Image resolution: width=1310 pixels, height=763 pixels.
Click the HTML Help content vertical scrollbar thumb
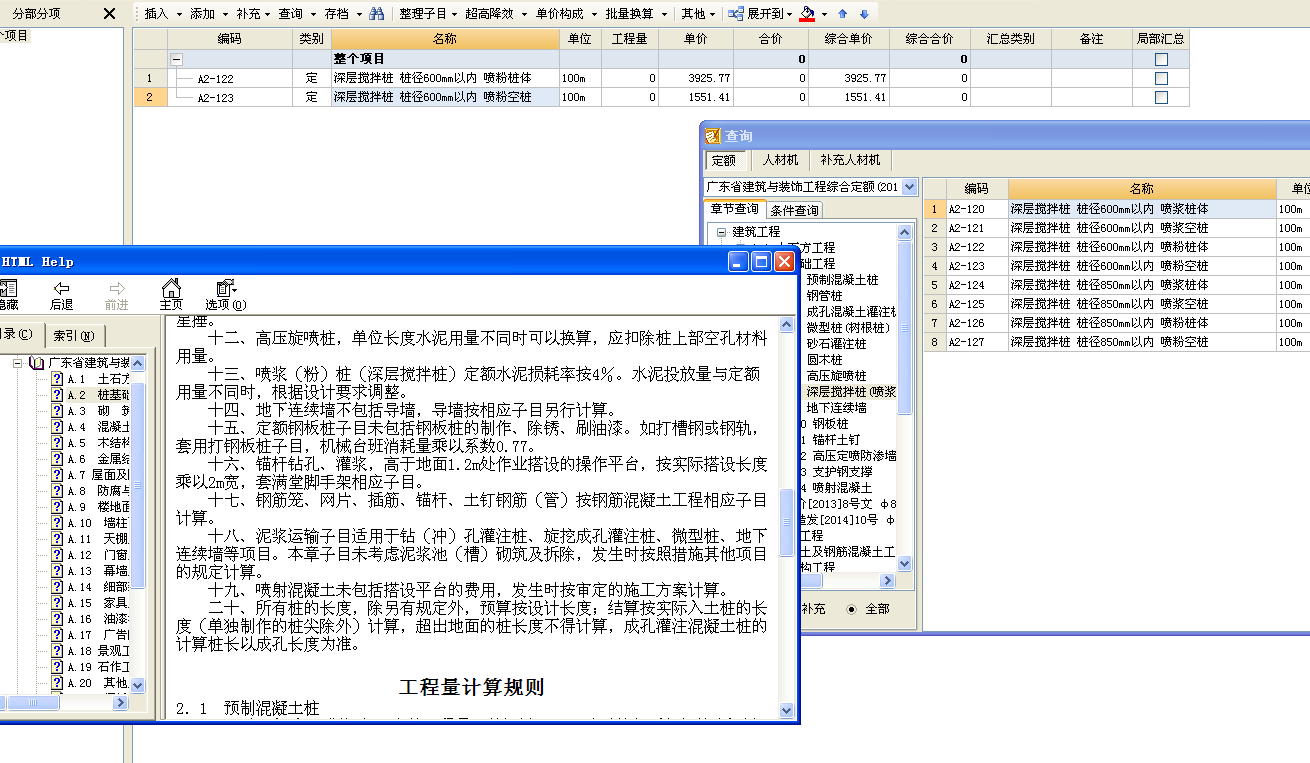coord(787,524)
